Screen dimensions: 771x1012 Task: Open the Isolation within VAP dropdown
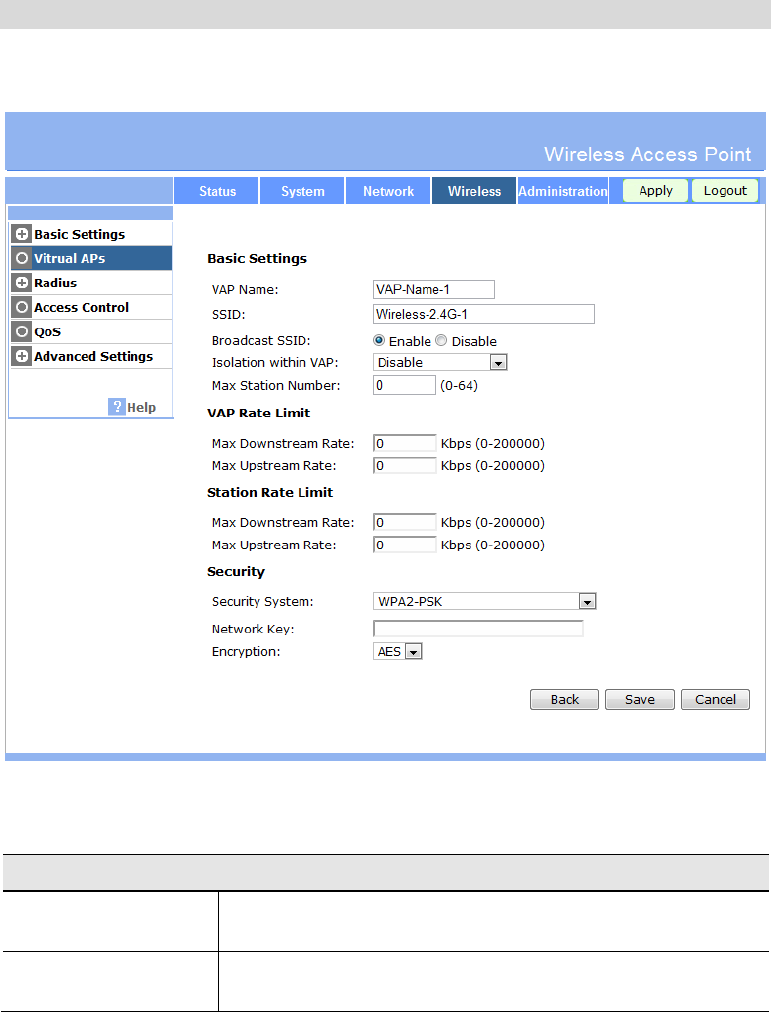point(440,362)
